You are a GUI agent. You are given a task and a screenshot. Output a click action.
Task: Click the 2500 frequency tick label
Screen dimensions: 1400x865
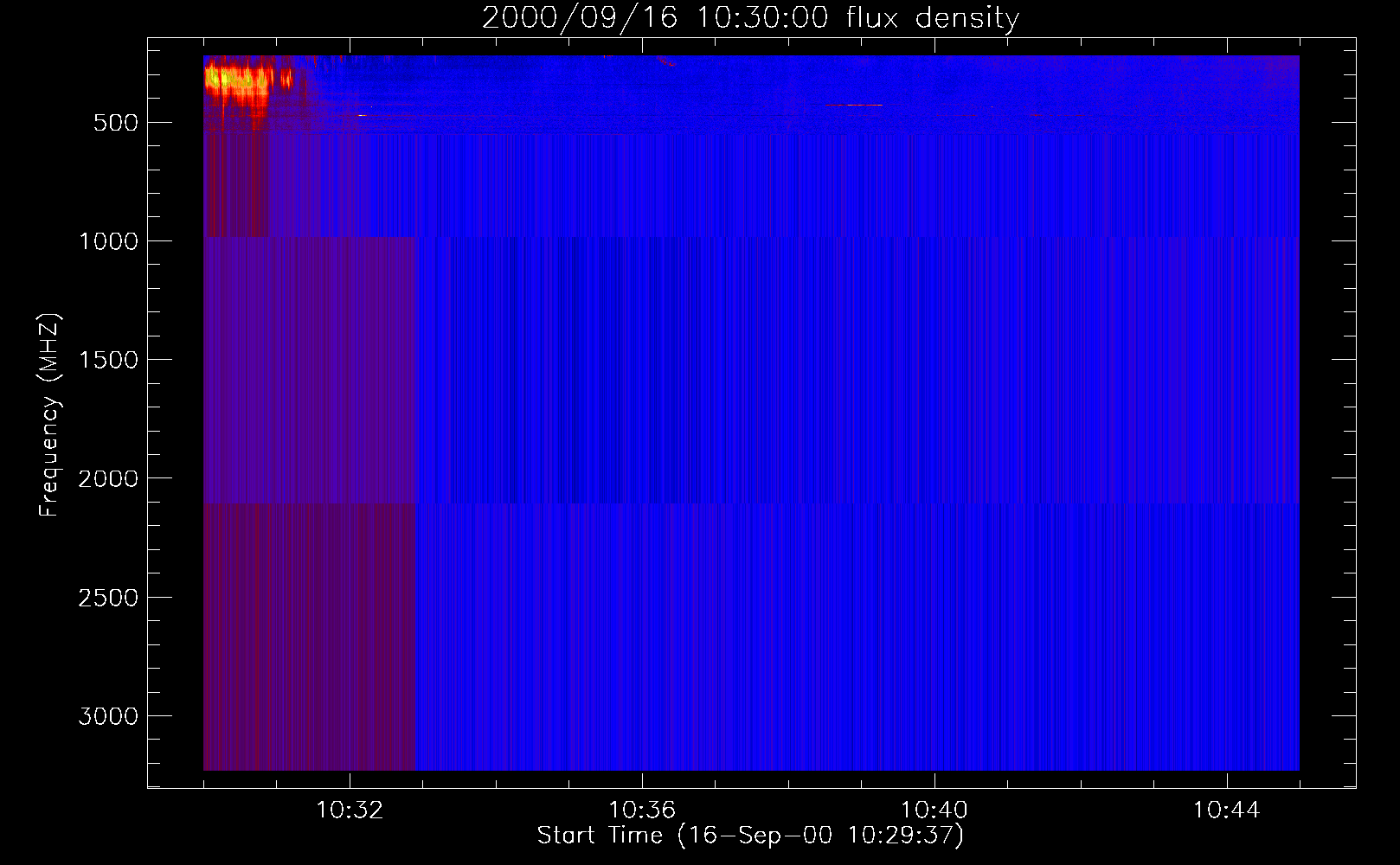coord(108,598)
